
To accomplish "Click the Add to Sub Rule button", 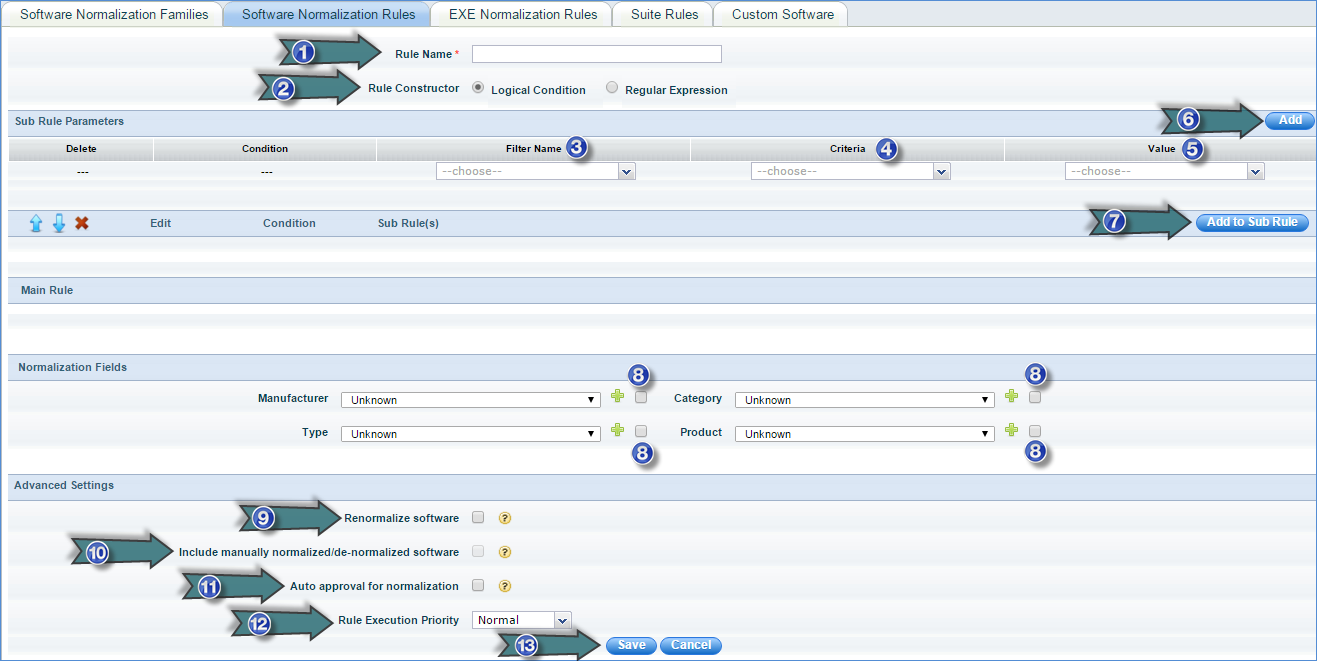I will pyautogui.click(x=1251, y=222).
